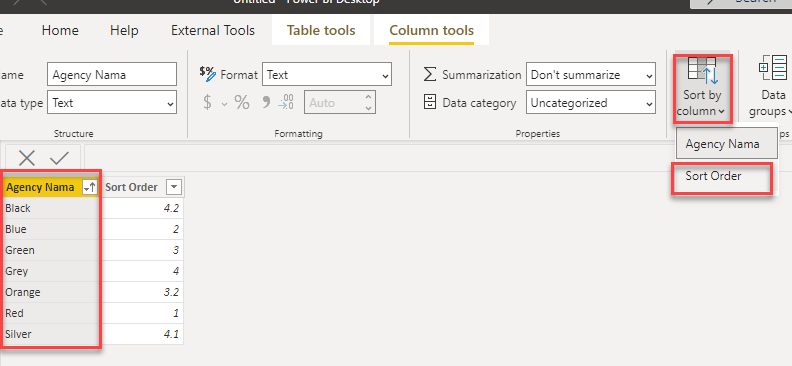Image resolution: width=792 pixels, height=366 pixels.
Task: Select the Column tools tab
Action: click(431, 30)
